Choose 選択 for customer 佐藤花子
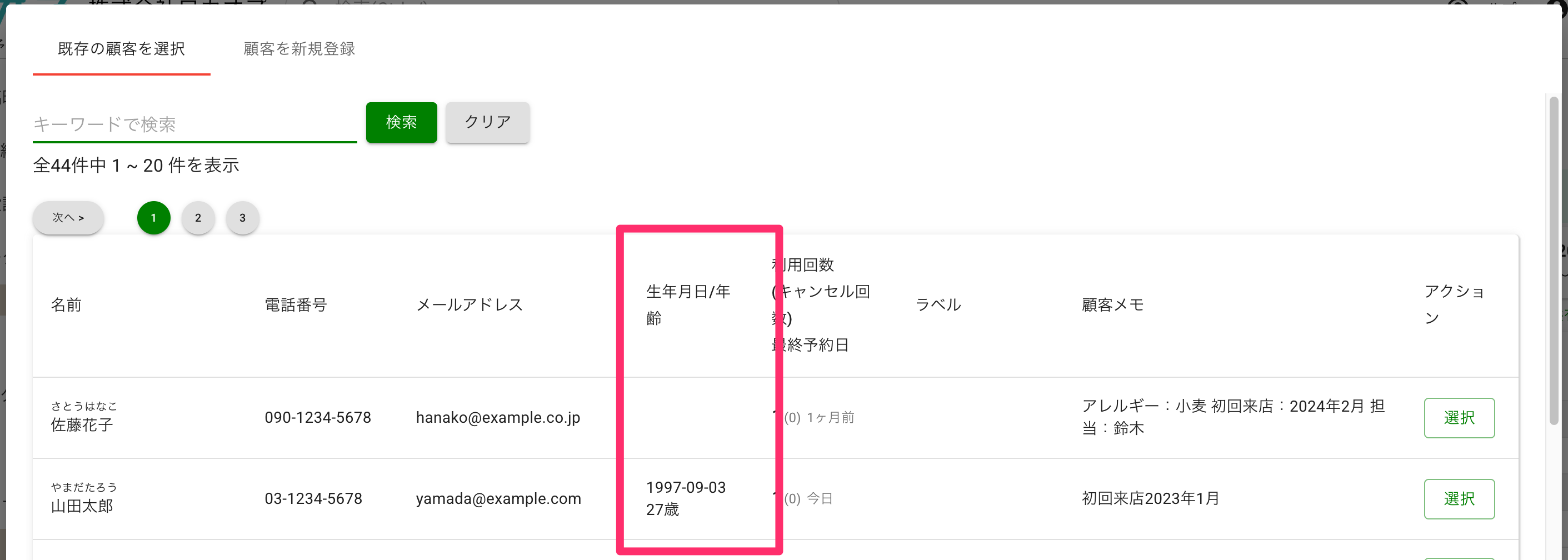1568x560 pixels. pos(1459,418)
